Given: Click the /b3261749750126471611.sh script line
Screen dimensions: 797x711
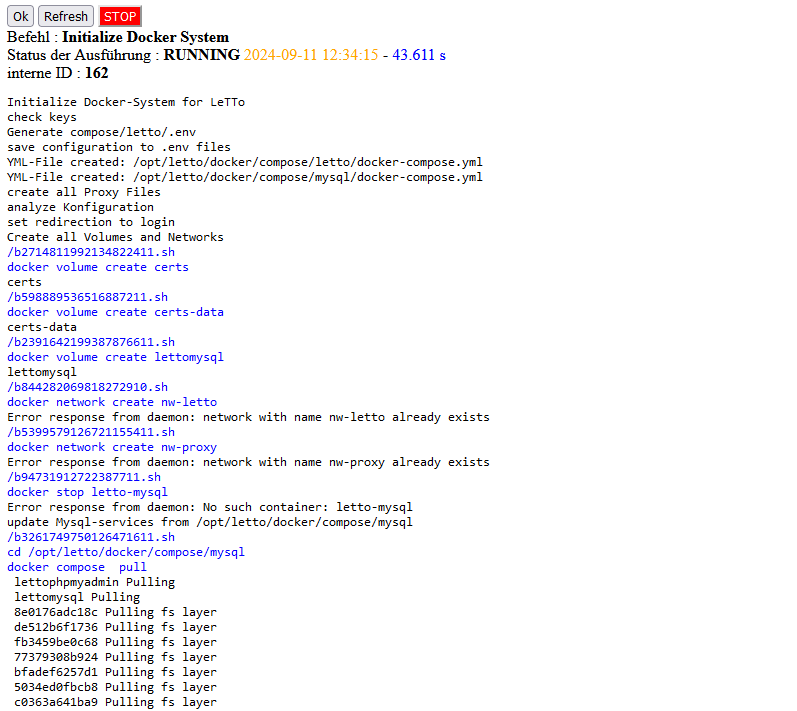Looking at the screenshot, I should point(91,537).
